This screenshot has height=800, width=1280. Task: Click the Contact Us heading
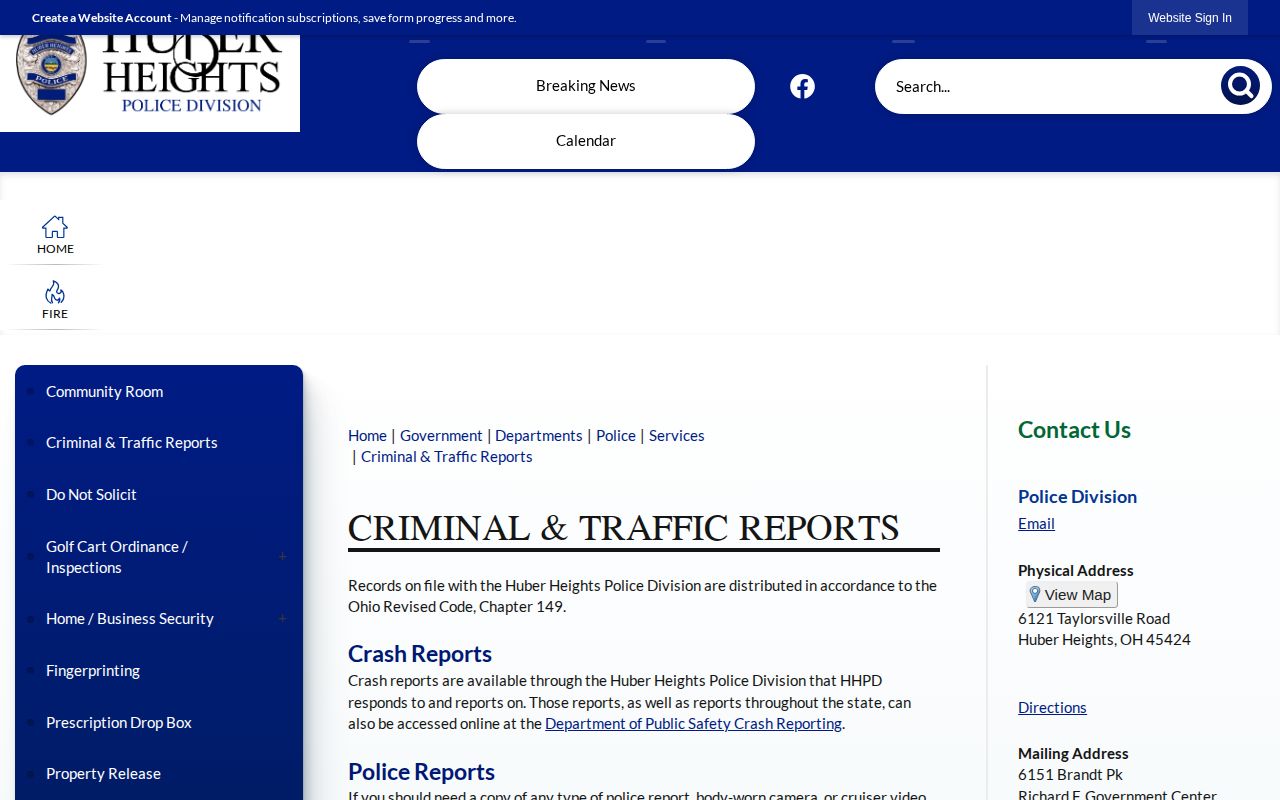[x=1074, y=429]
